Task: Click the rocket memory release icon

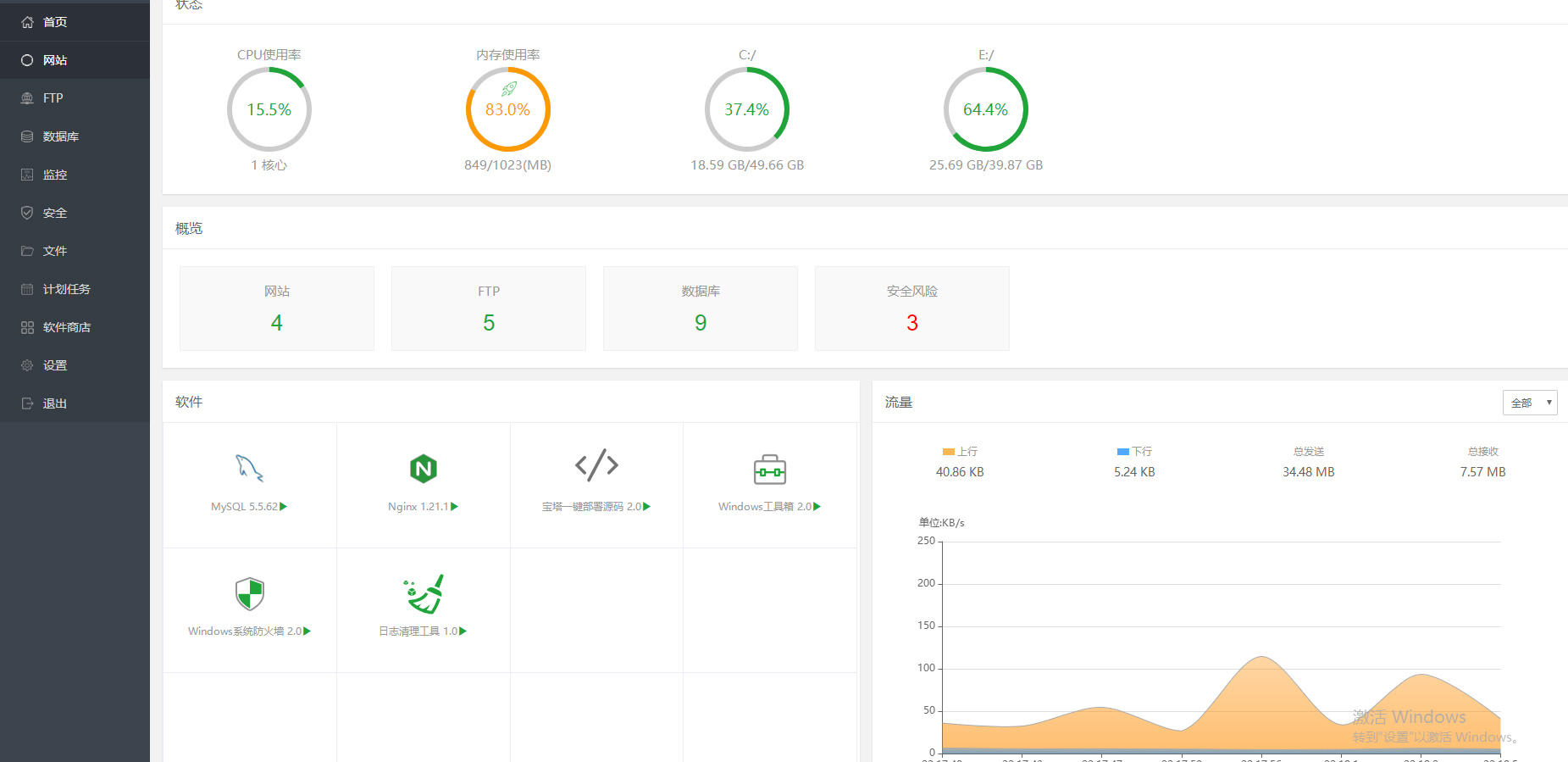Action: (509, 88)
